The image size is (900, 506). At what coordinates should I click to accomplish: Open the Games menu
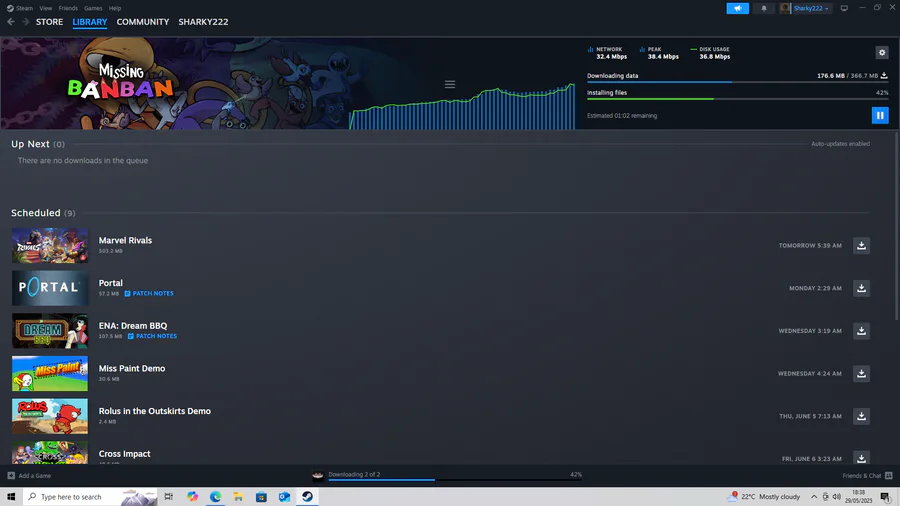(x=93, y=8)
